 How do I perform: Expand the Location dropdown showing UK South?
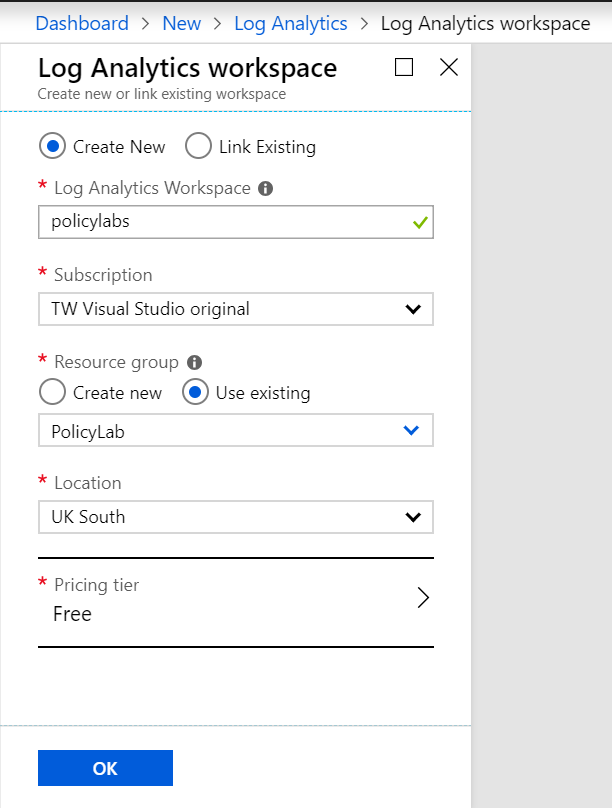pos(235,517)
